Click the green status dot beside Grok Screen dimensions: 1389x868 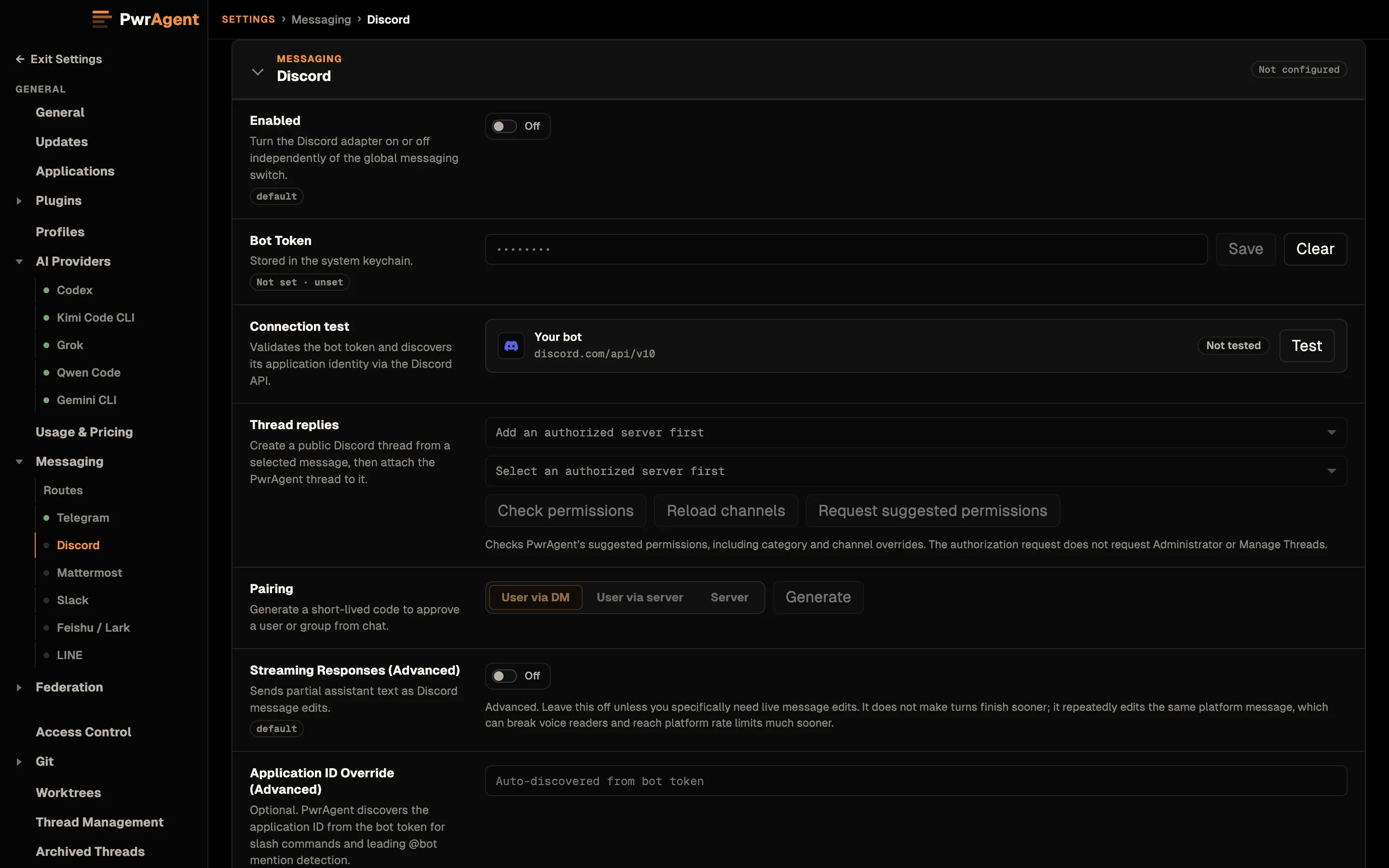coord(46,345)
